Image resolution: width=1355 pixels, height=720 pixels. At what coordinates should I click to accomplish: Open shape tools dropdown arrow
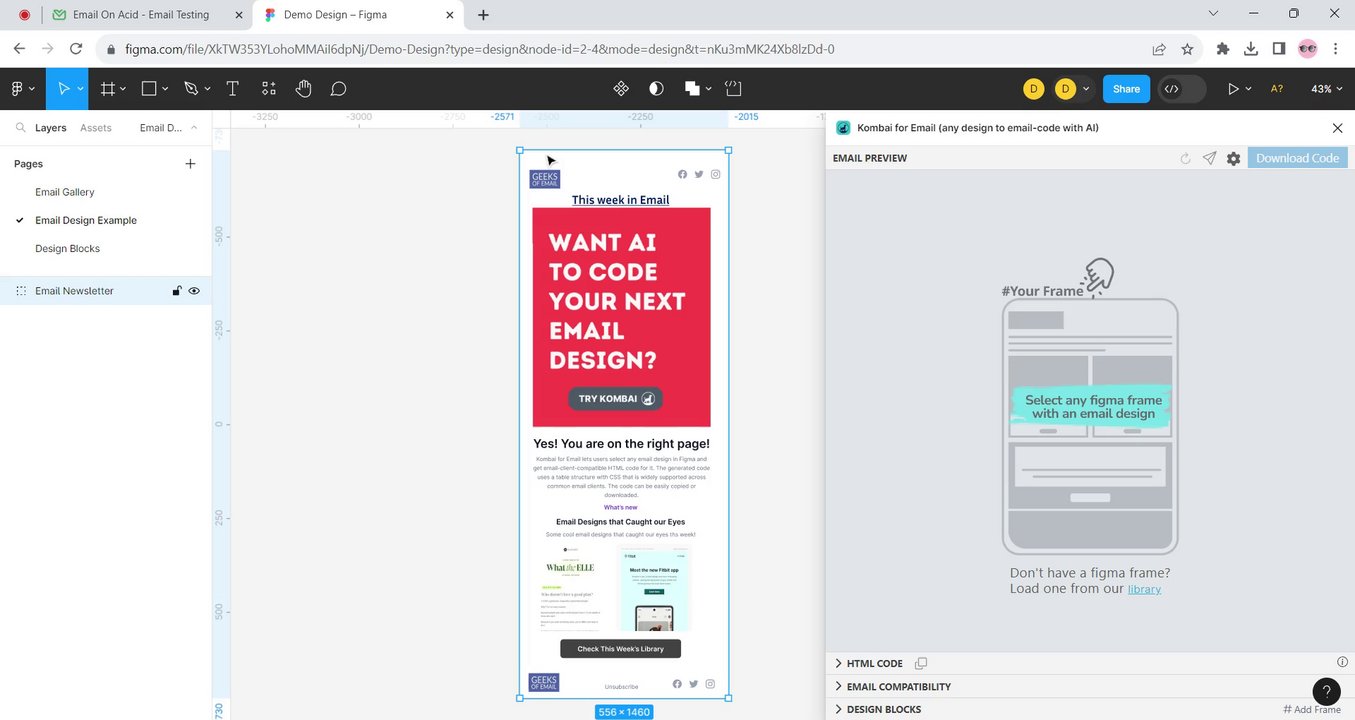(165, 89)
